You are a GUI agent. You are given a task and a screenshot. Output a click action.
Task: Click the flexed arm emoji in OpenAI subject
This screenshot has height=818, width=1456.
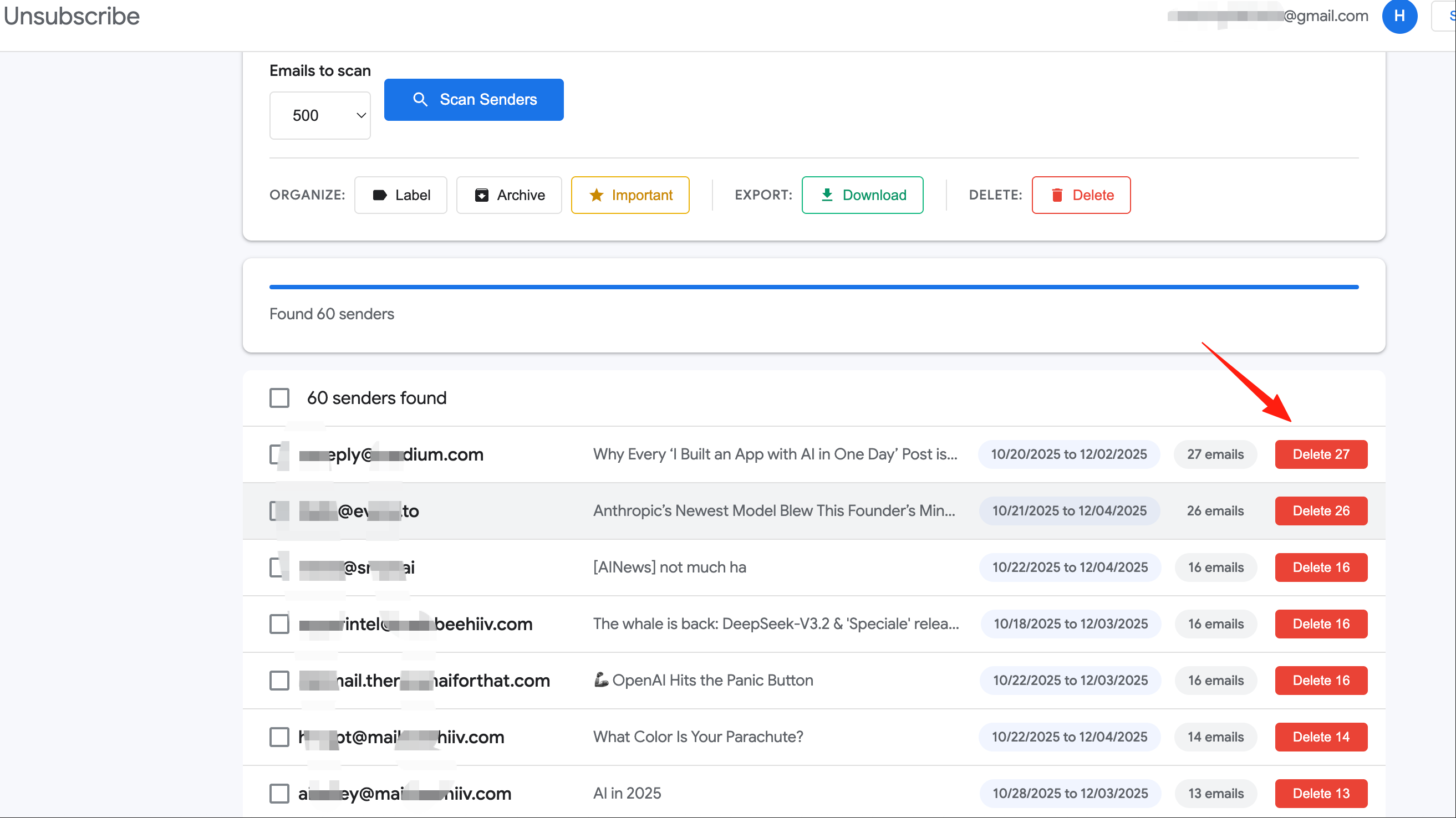pos(601,679)
